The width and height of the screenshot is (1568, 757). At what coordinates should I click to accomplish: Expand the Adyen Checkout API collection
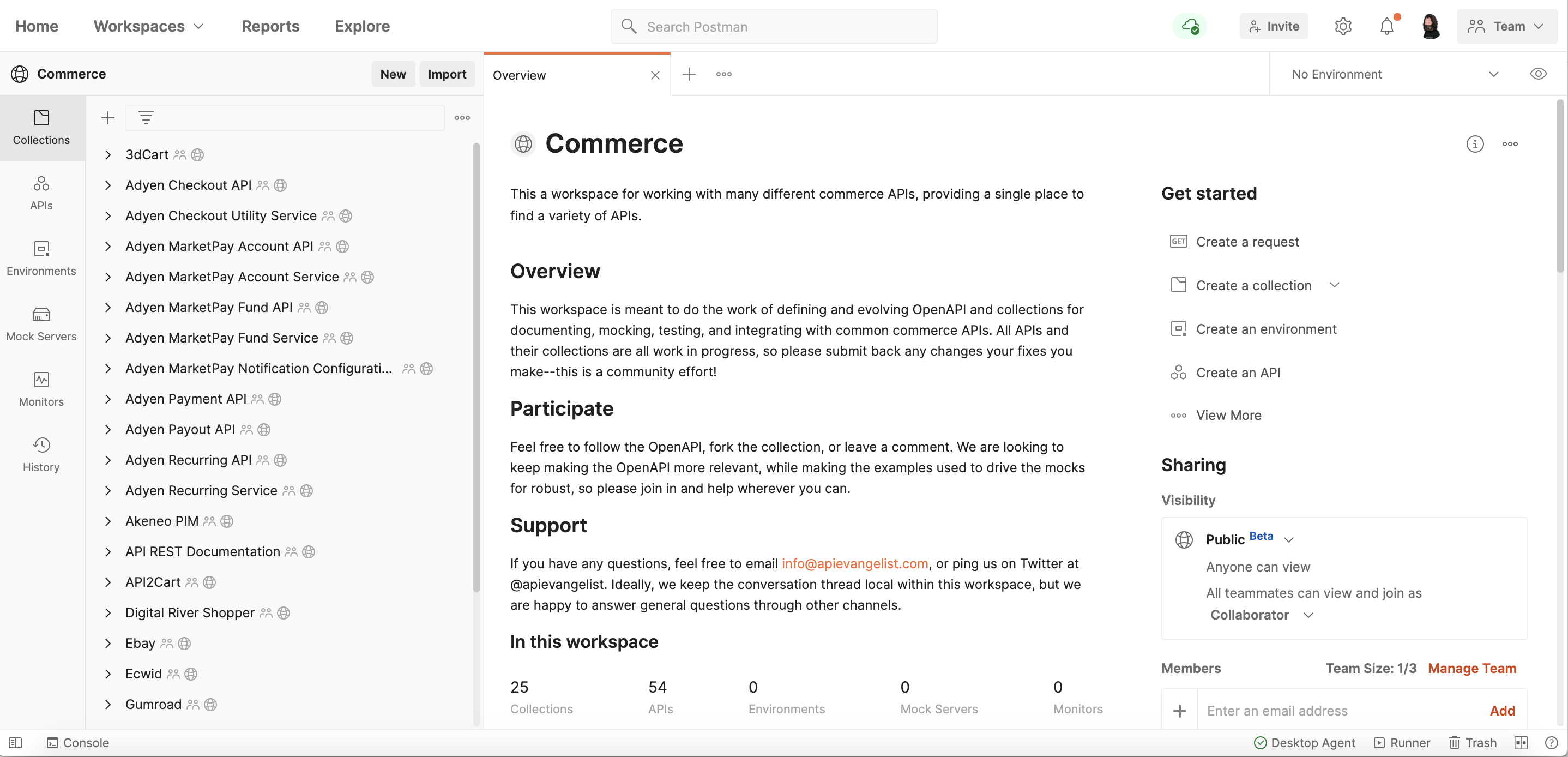pyautogui.click(x=108, y=185)
